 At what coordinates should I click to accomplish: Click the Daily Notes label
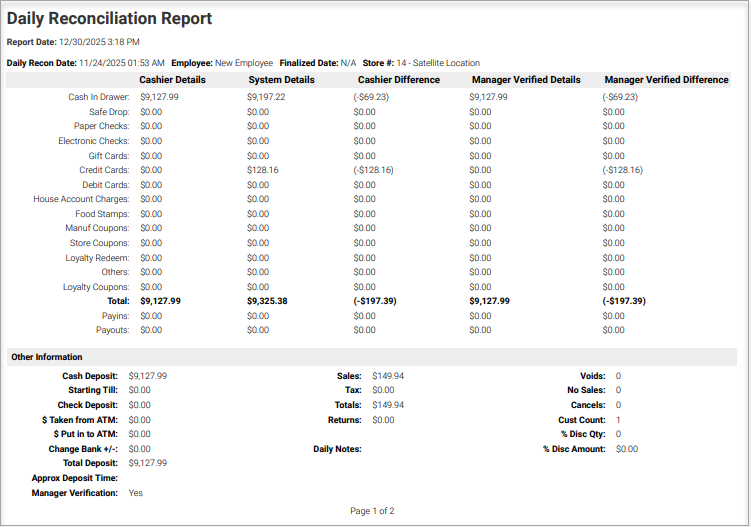click(337, 449)
